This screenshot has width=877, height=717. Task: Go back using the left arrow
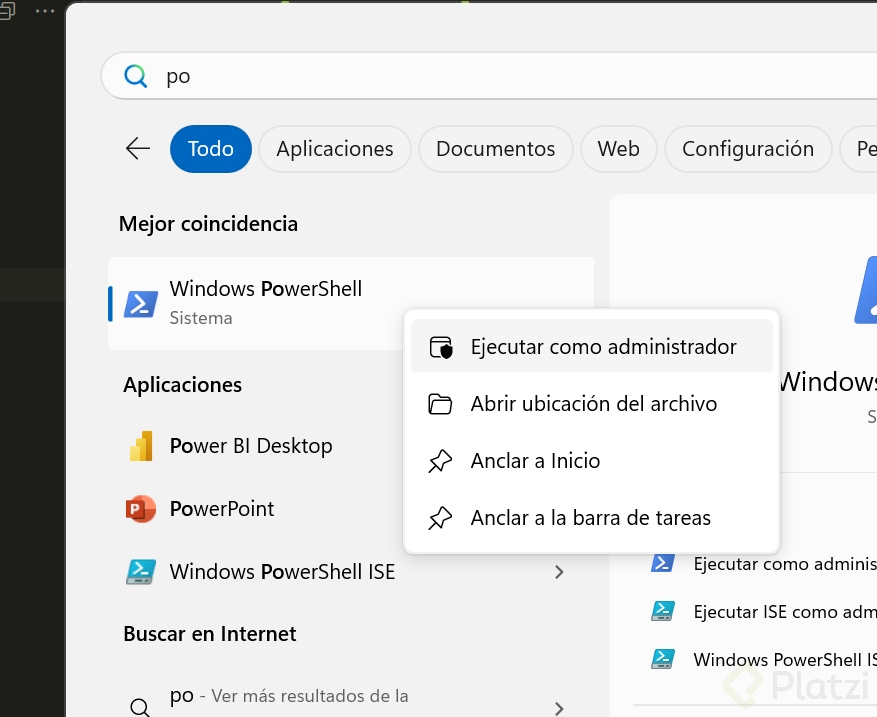tap(138, 149)
